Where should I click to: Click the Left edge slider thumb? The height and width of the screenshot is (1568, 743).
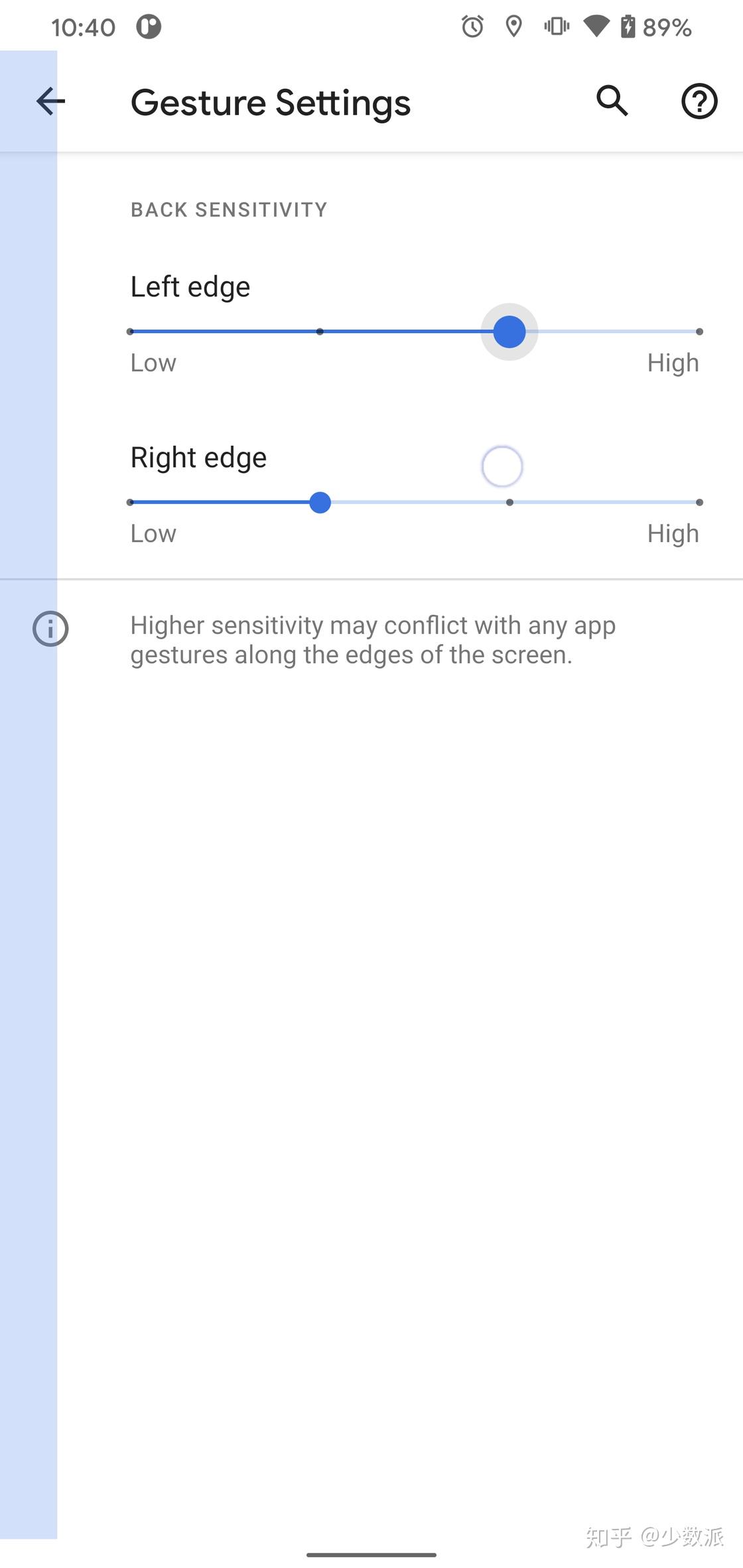(509, 332)
